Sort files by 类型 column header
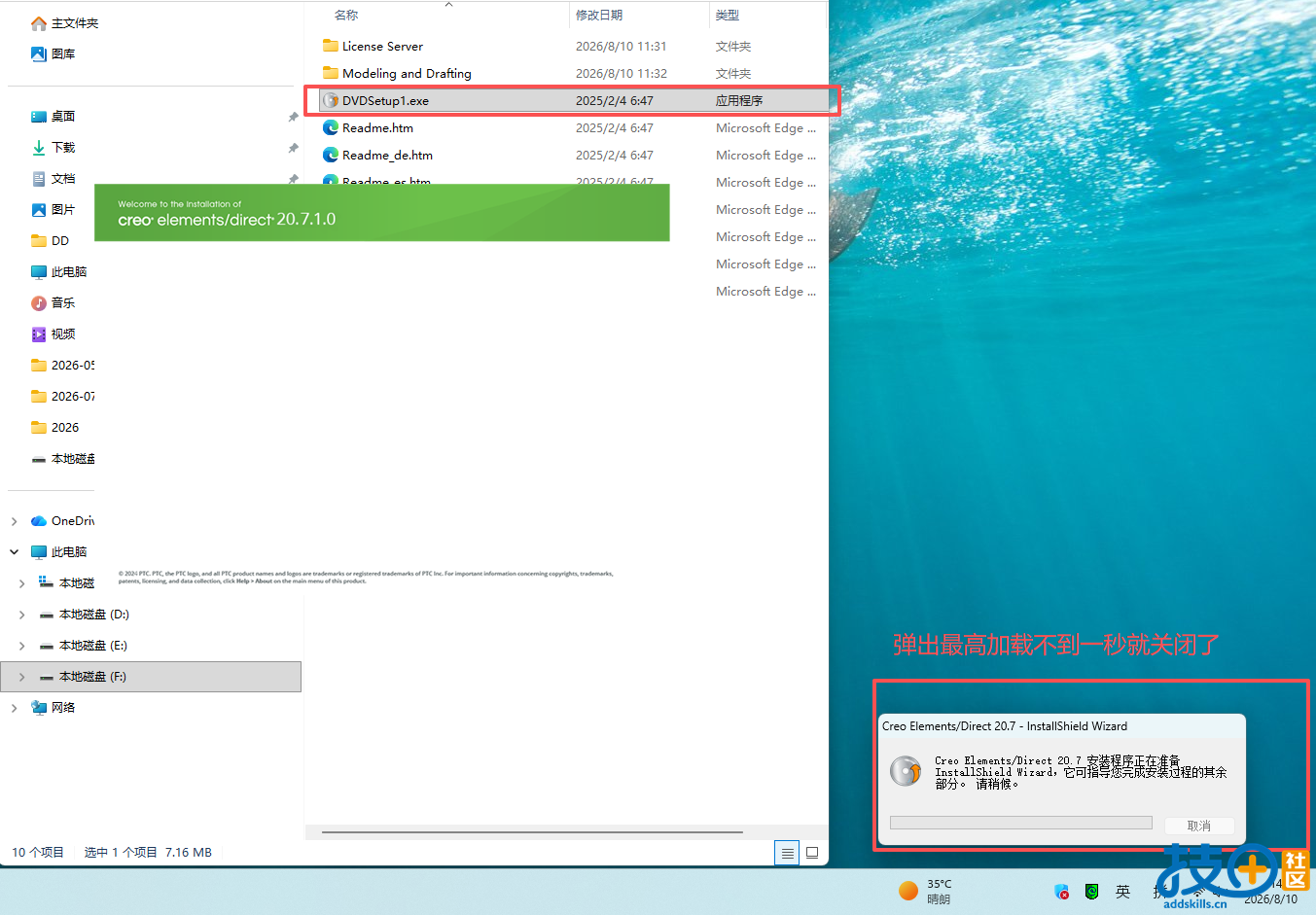This screenshot has height=915, width=1316. point(728,16)
